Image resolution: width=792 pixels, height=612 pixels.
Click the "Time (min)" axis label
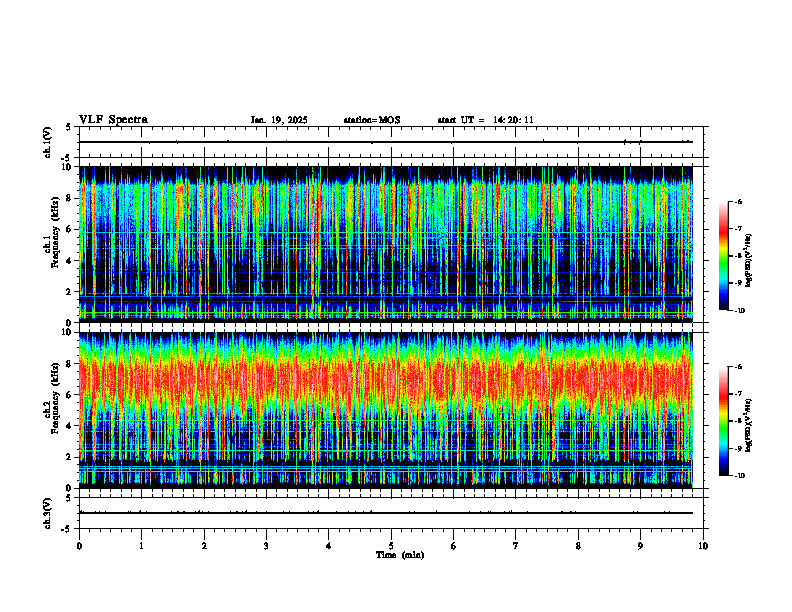(400, 555)
